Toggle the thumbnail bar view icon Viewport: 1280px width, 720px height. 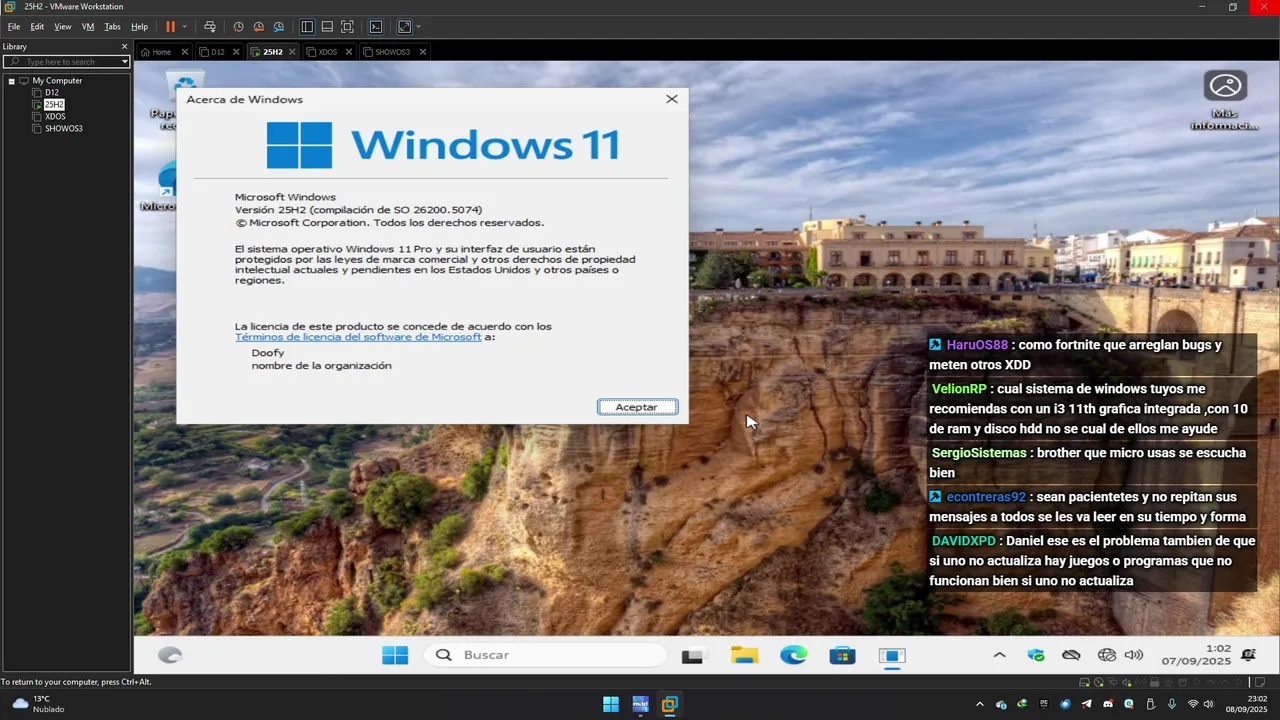[327, 27]
